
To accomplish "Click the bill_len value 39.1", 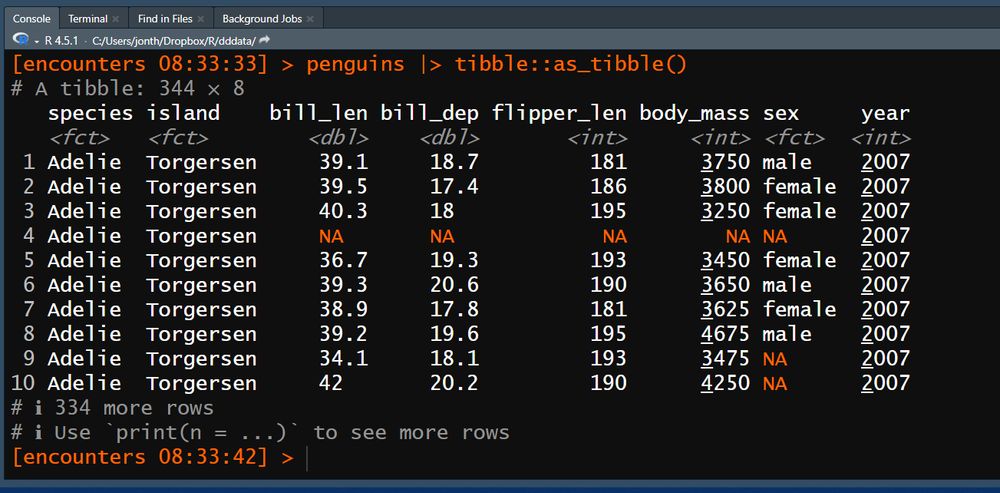I will click(343, 162).
